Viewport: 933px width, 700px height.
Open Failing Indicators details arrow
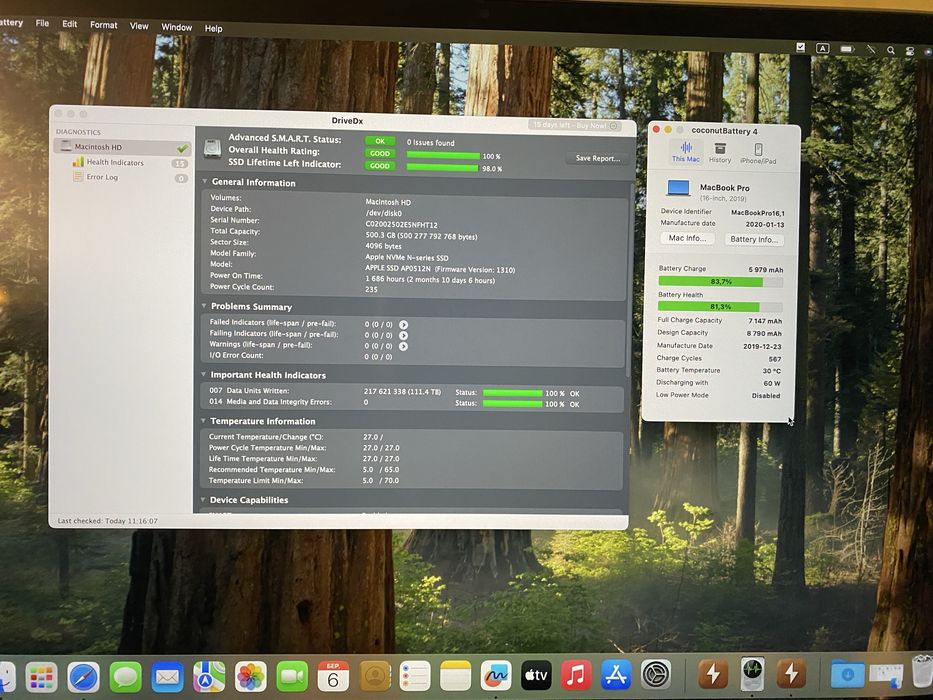403,335
